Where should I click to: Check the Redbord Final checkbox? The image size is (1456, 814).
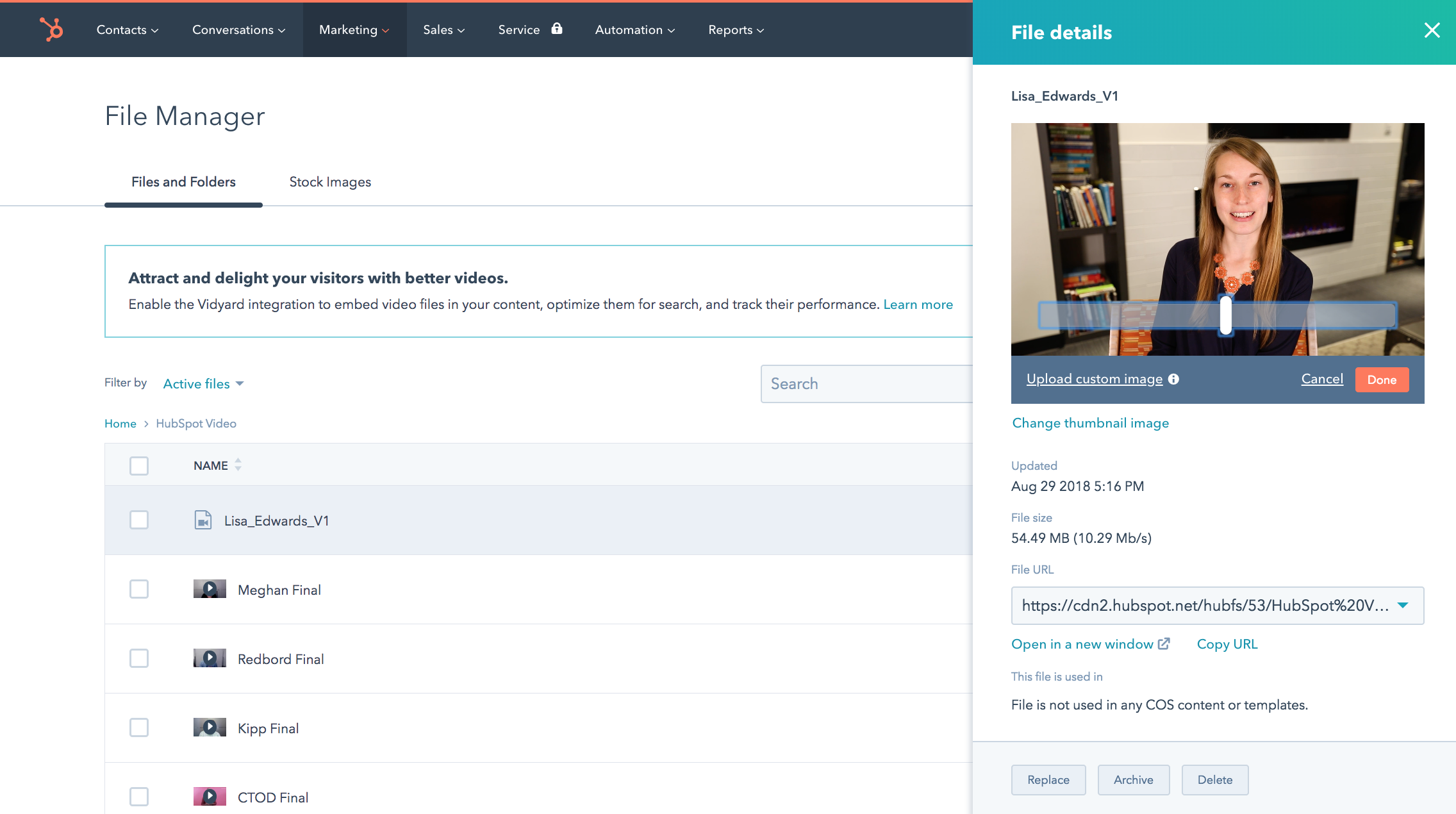point(139,658)
